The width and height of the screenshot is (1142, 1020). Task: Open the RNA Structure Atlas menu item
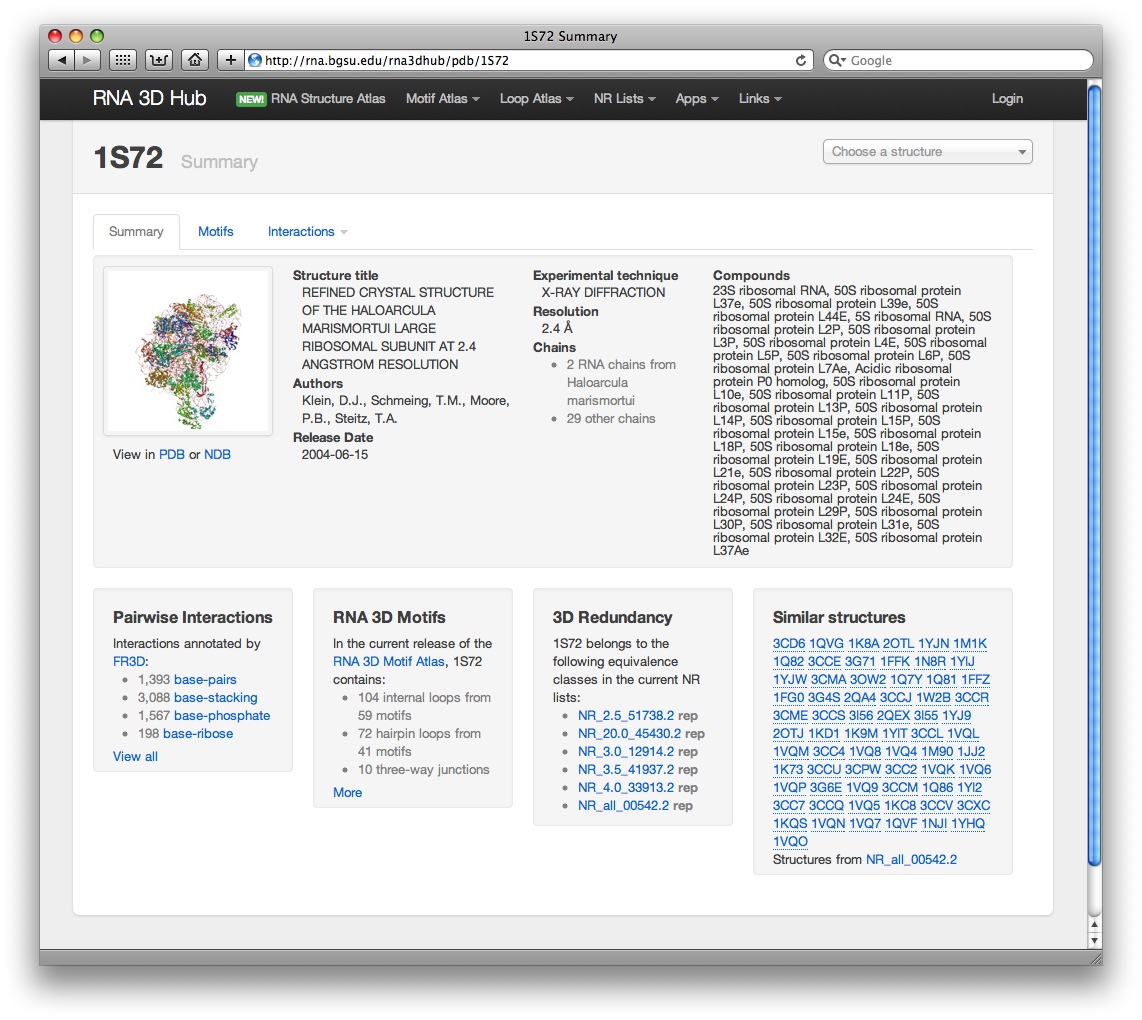click(327, 99)
